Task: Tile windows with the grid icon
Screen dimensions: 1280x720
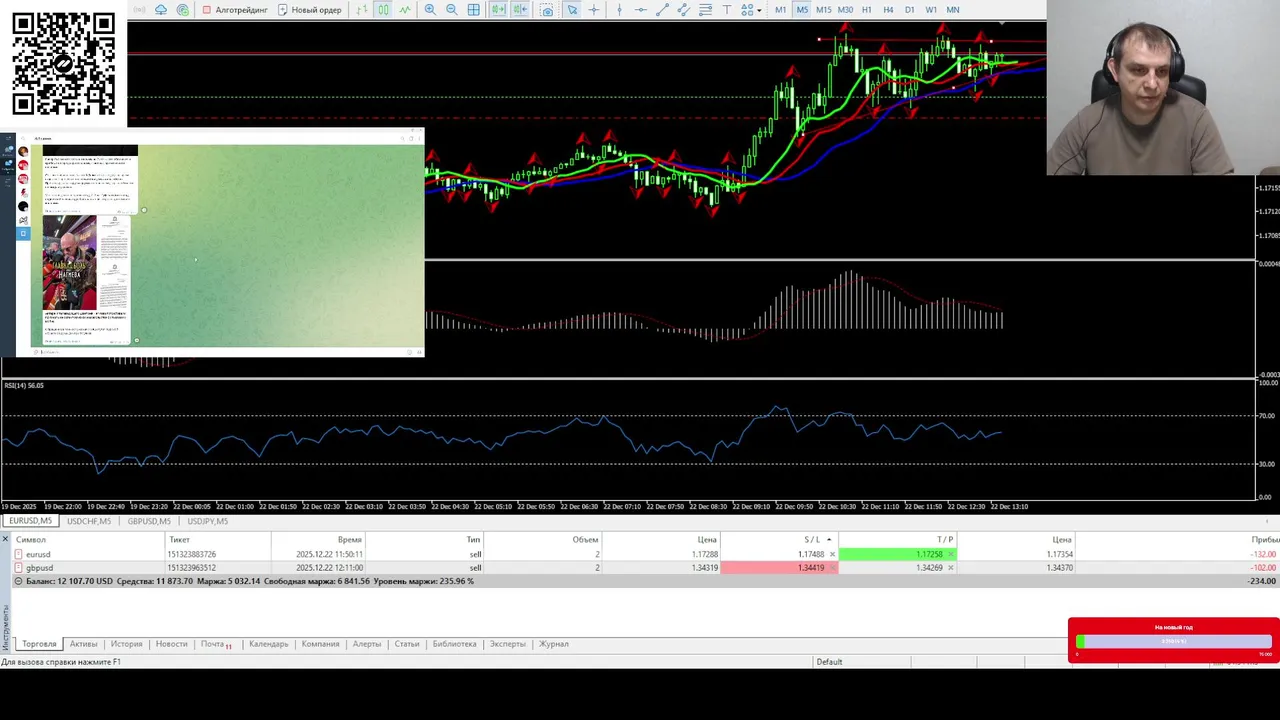Action: (473, 9)
